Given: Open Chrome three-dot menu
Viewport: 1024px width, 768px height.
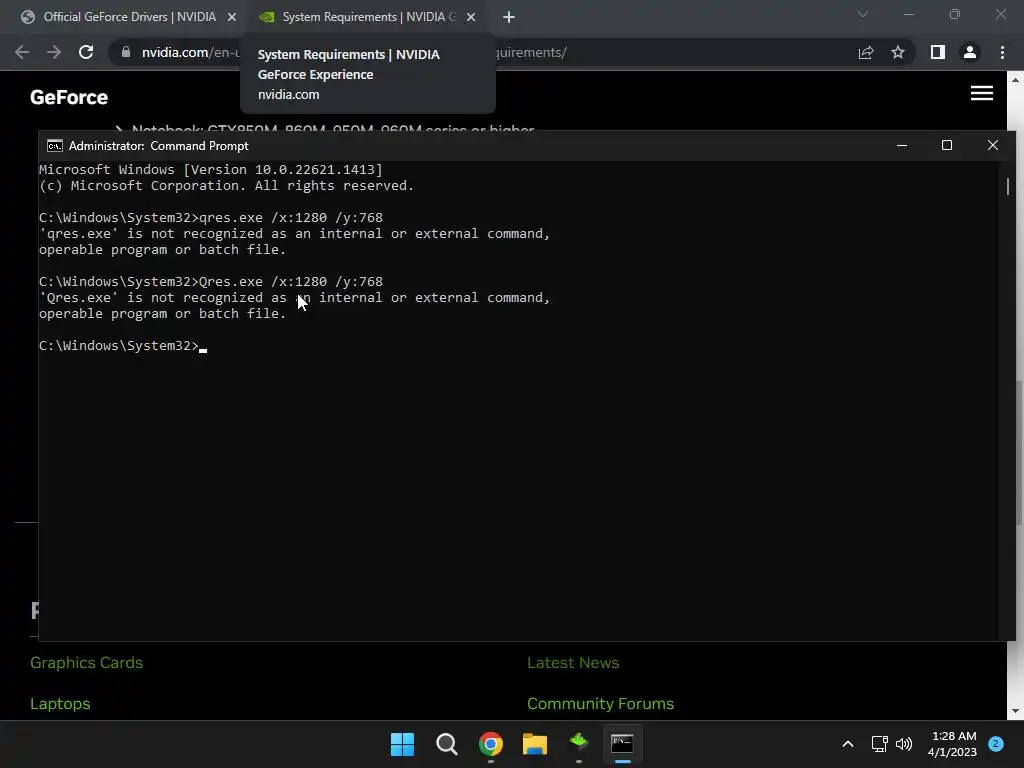Looking at the screenshot, I should click(x=1002, y=52).
